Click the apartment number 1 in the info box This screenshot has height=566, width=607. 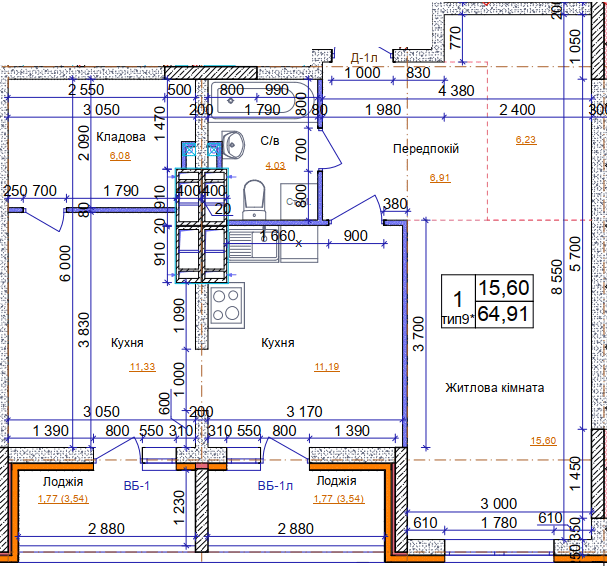click(458, 299)
